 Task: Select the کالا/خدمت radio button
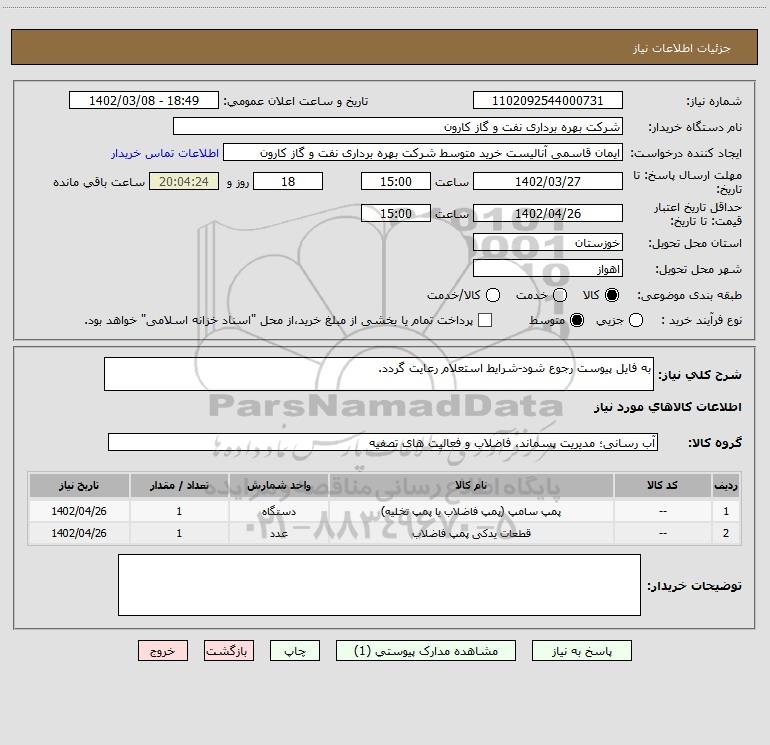(493, 295)
